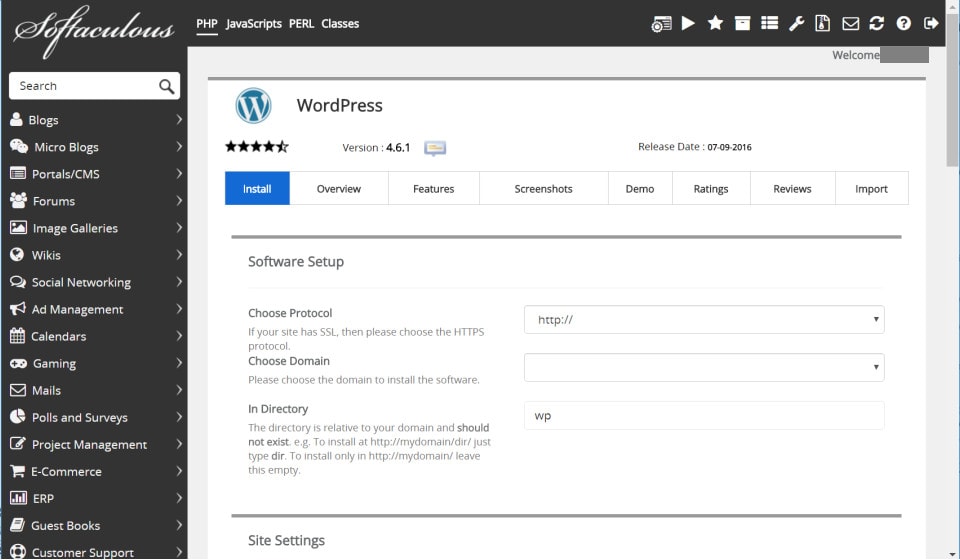Expand the ERP category chevron
The height and width of the screenshot is (560, 960).
[179, 498]
